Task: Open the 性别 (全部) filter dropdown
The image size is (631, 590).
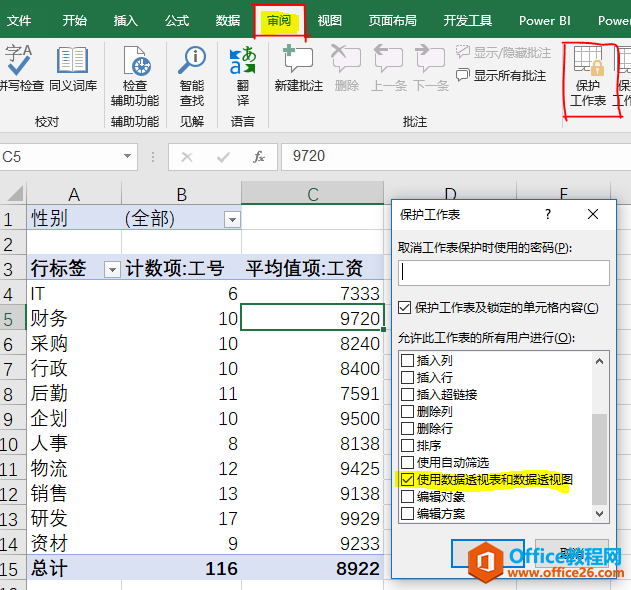Action: (232, 220)
